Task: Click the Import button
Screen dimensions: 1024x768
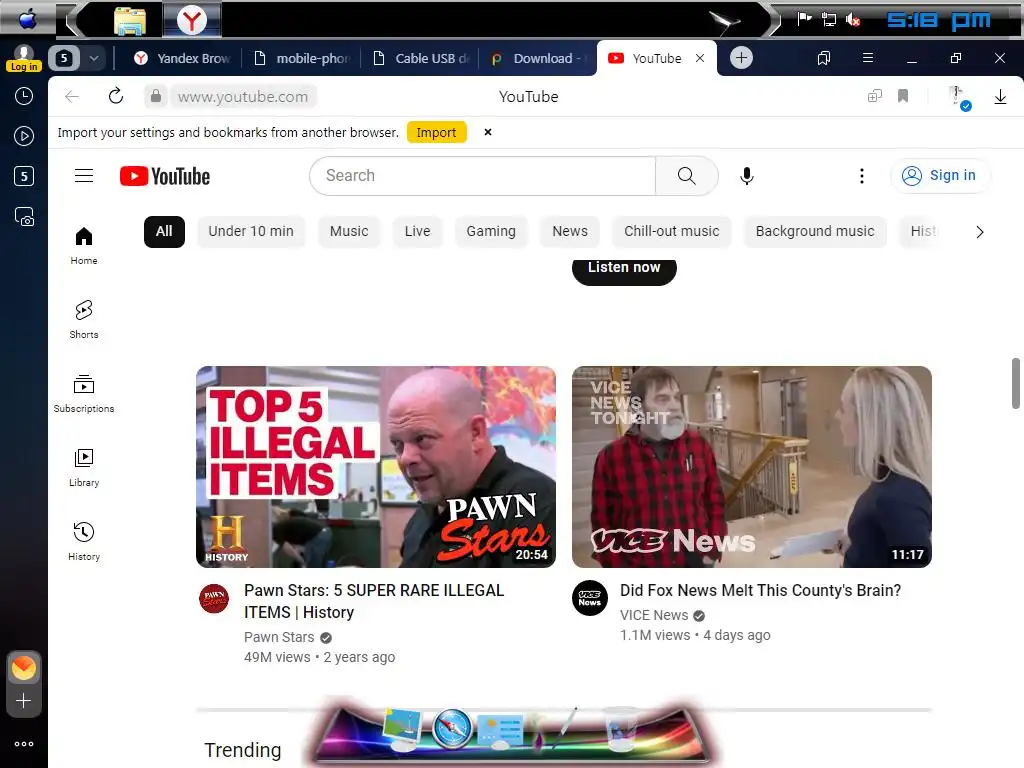Action: pyautogui.click(x=436, y=133)
